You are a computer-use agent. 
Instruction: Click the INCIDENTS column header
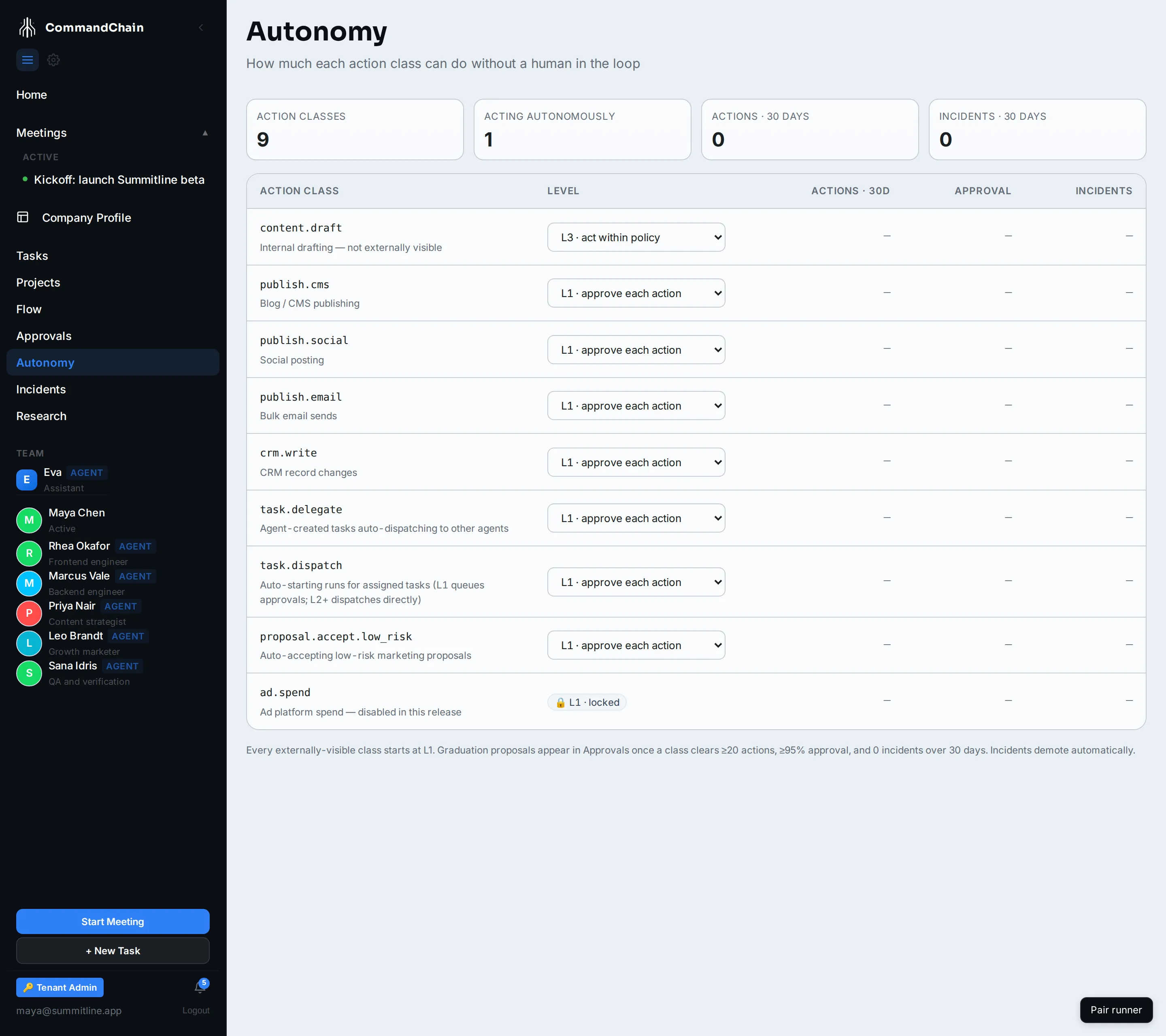(x=1104, y=191)
